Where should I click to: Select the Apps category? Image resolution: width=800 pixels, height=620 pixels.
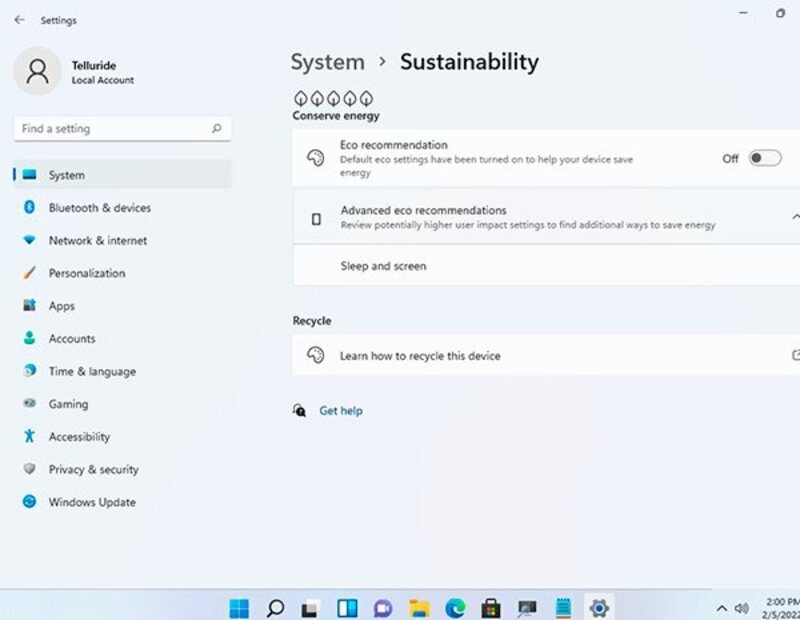coord(62,306)
